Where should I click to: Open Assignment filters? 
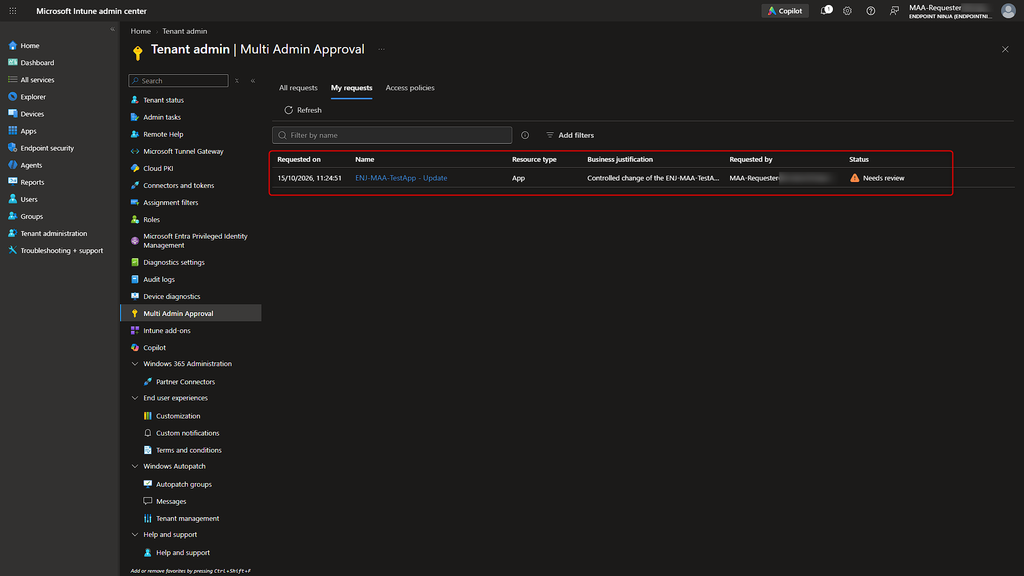(x=170, y=202)
